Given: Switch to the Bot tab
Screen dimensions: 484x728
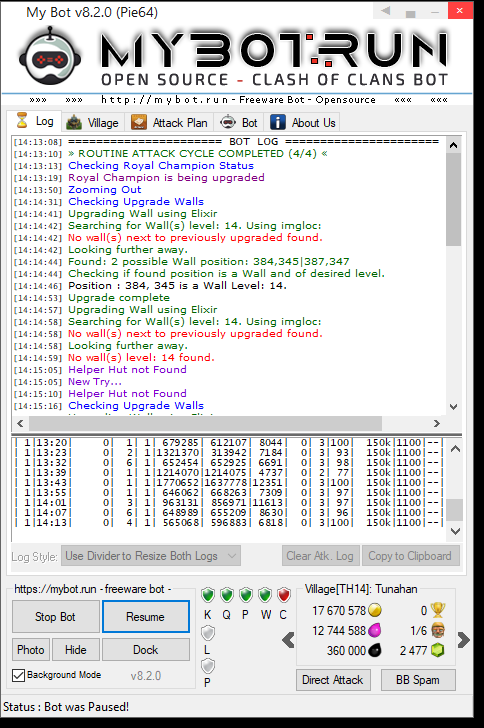Looking at the screenshot, I should point(239,123).
